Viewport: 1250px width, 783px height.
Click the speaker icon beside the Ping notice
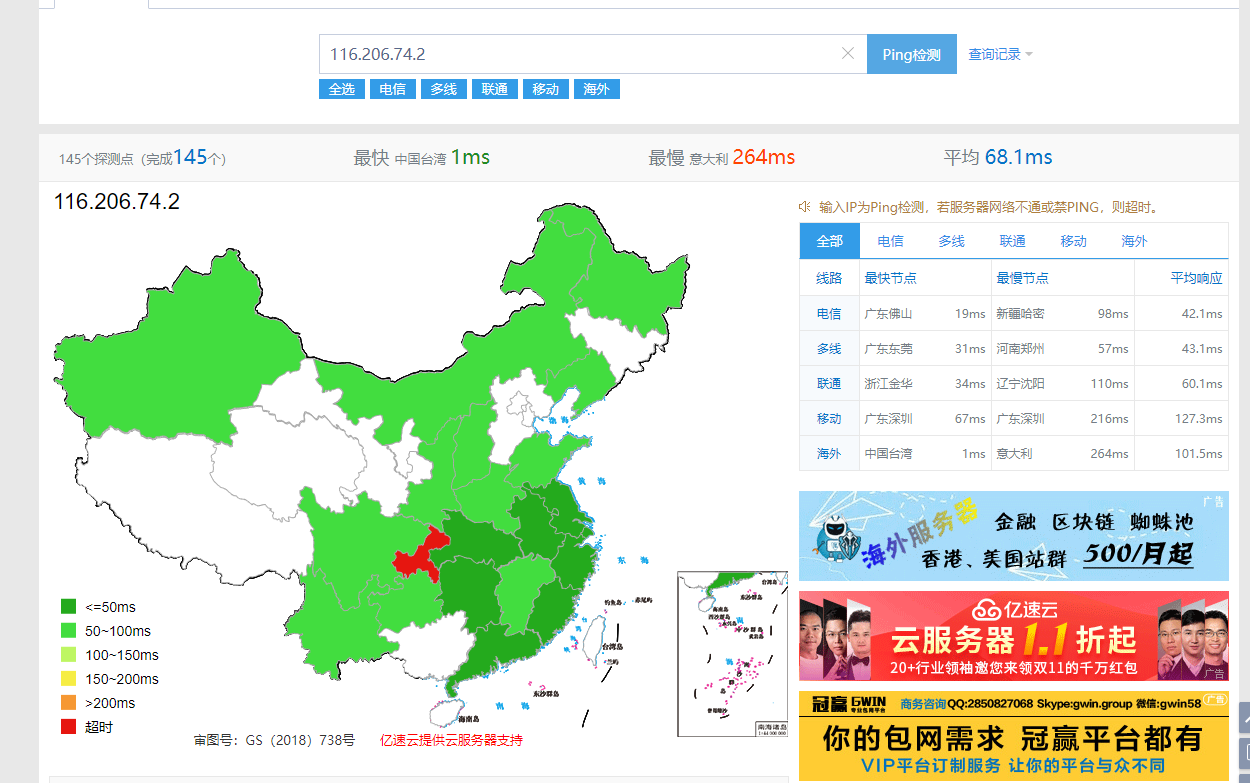click(804, 207)
